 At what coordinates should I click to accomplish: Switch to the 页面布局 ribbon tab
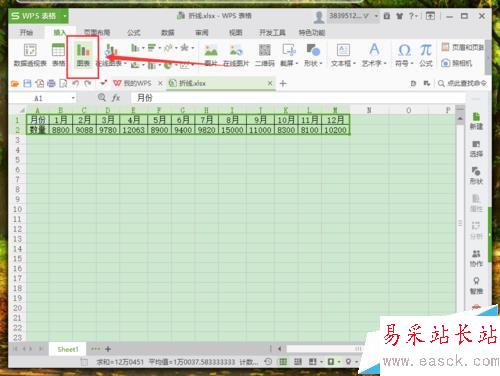point(97,33)
